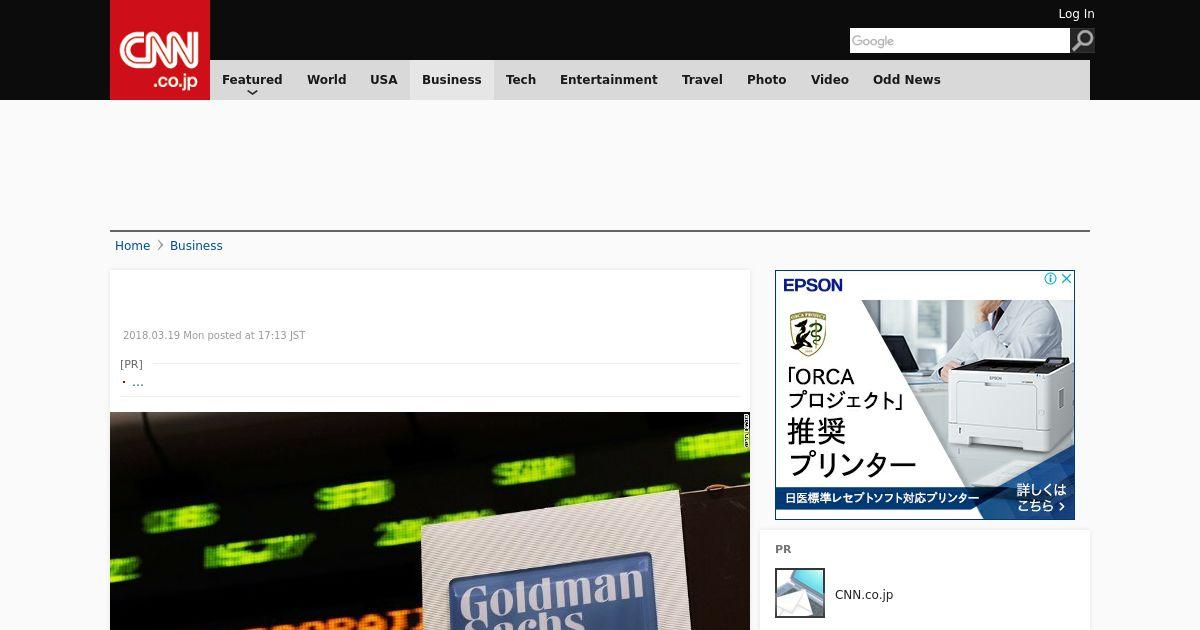Close the Epson ad with X icon

click(x=1066, y=279)
